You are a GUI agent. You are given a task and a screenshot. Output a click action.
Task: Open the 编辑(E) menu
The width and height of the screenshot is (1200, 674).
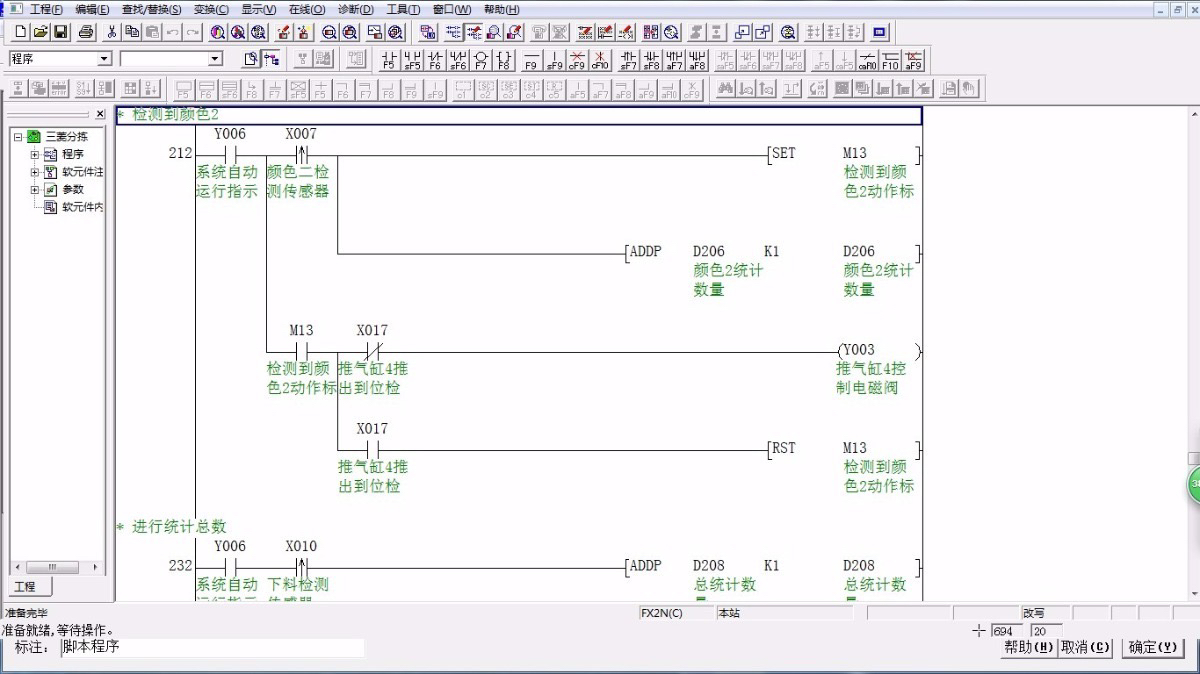92,9
